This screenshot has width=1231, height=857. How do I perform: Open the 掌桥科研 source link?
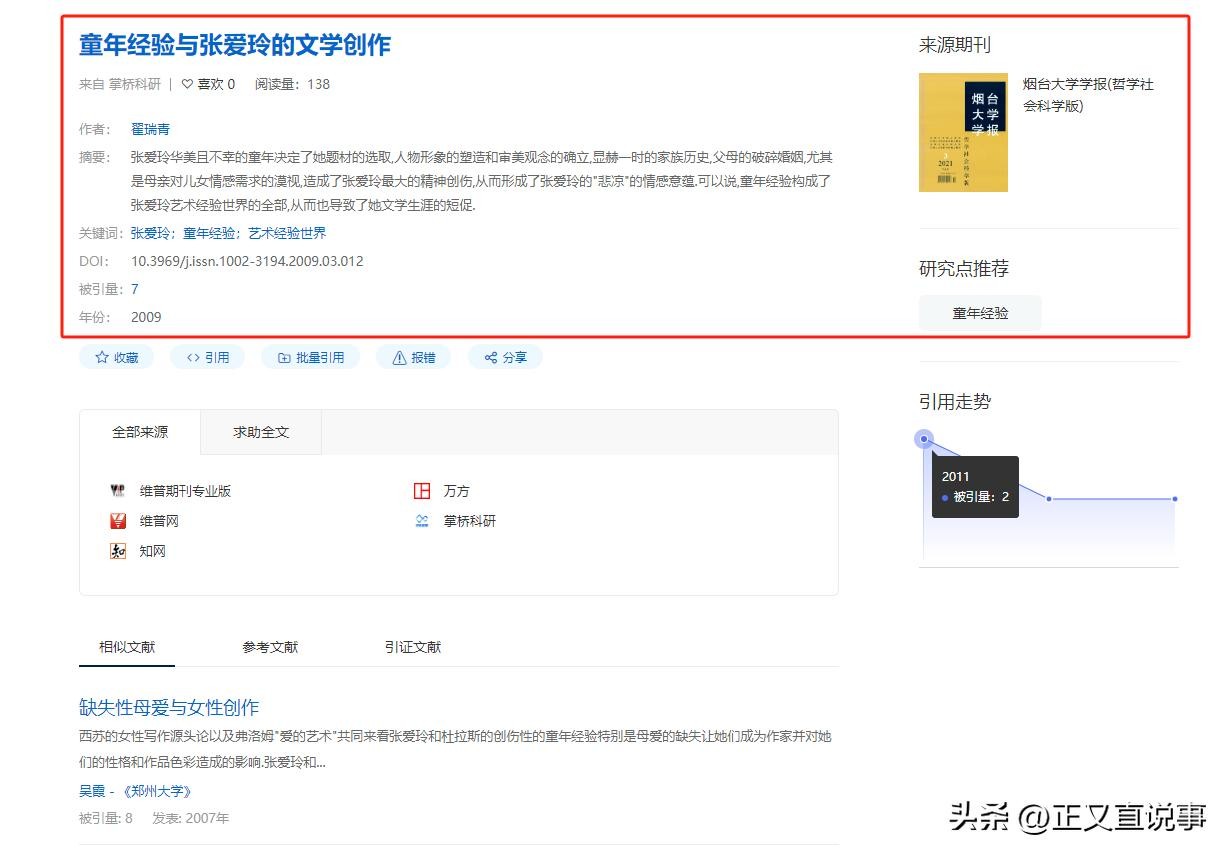pyautogui.click(x=469, y=521)
